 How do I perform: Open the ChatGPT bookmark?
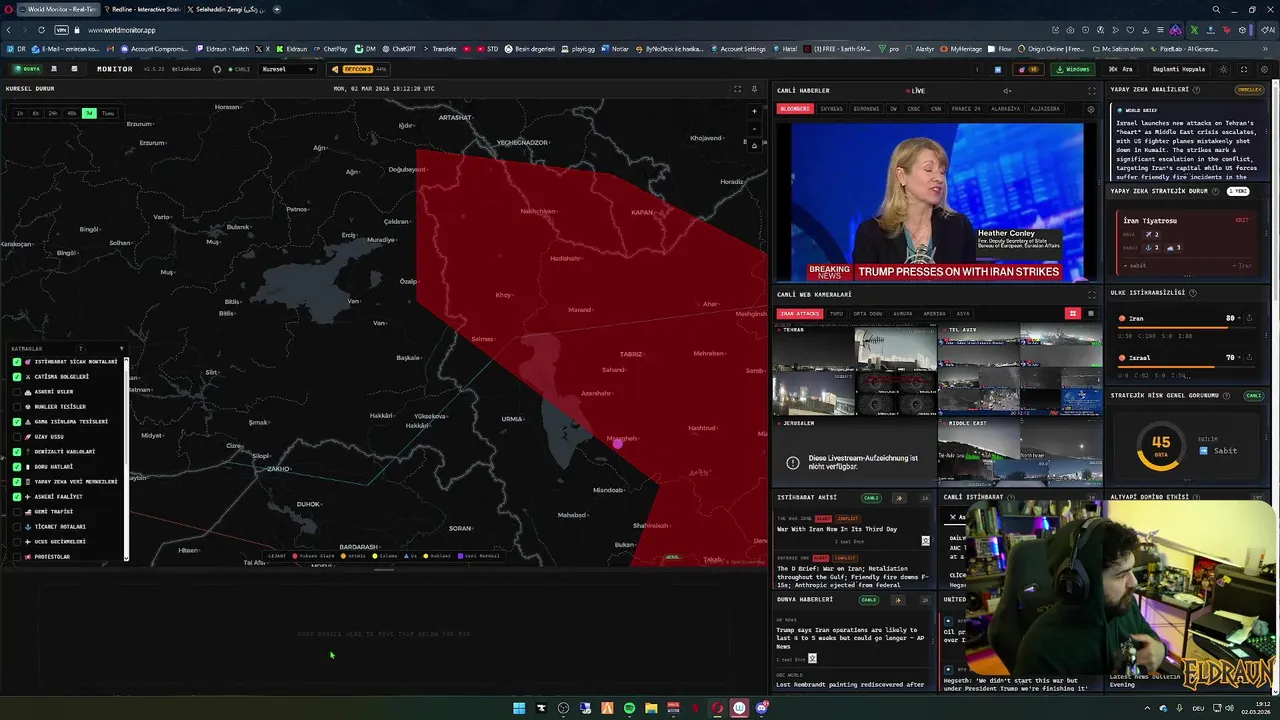coord(399,49)
